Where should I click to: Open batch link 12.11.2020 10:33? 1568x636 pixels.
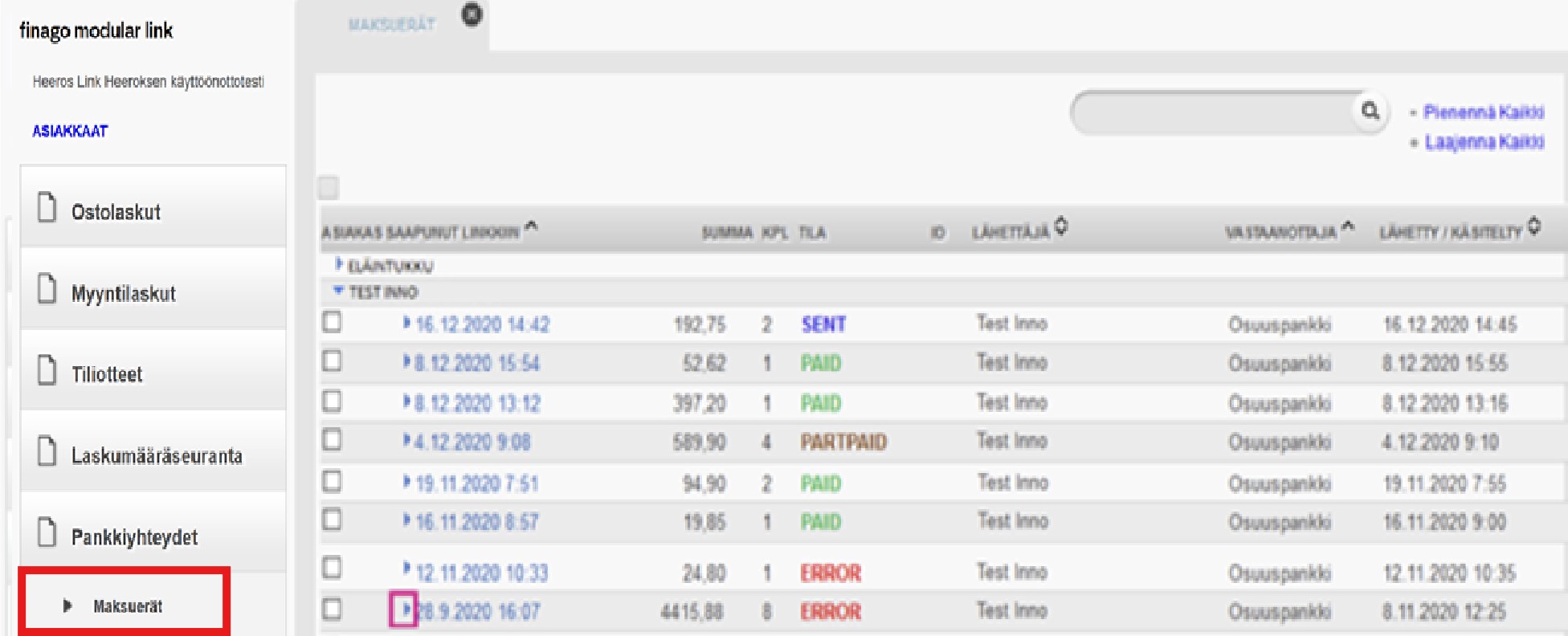point(482,573)
